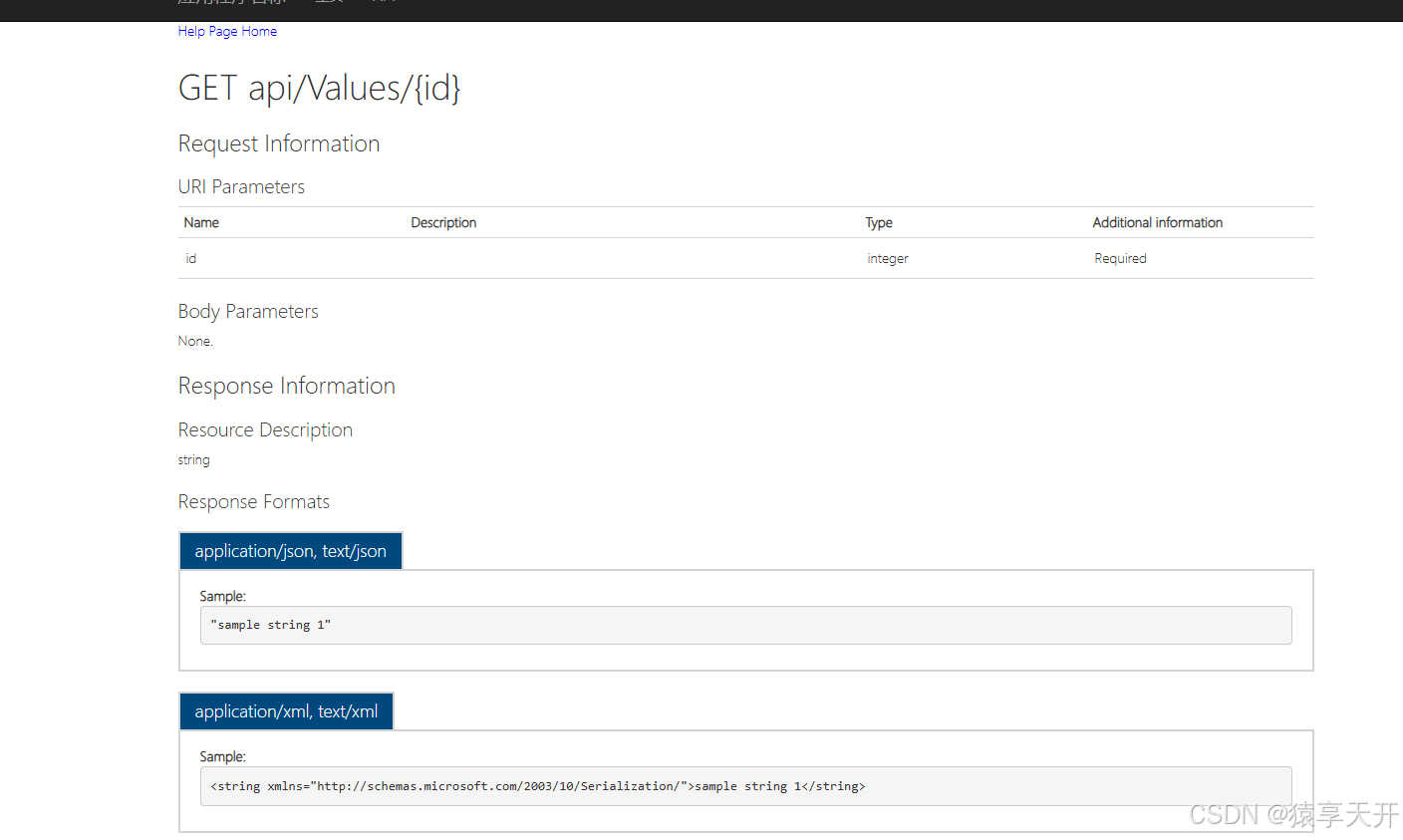Click the XML sample string code box
Viewport: 1403px width, 840px height.
point(745,786)
